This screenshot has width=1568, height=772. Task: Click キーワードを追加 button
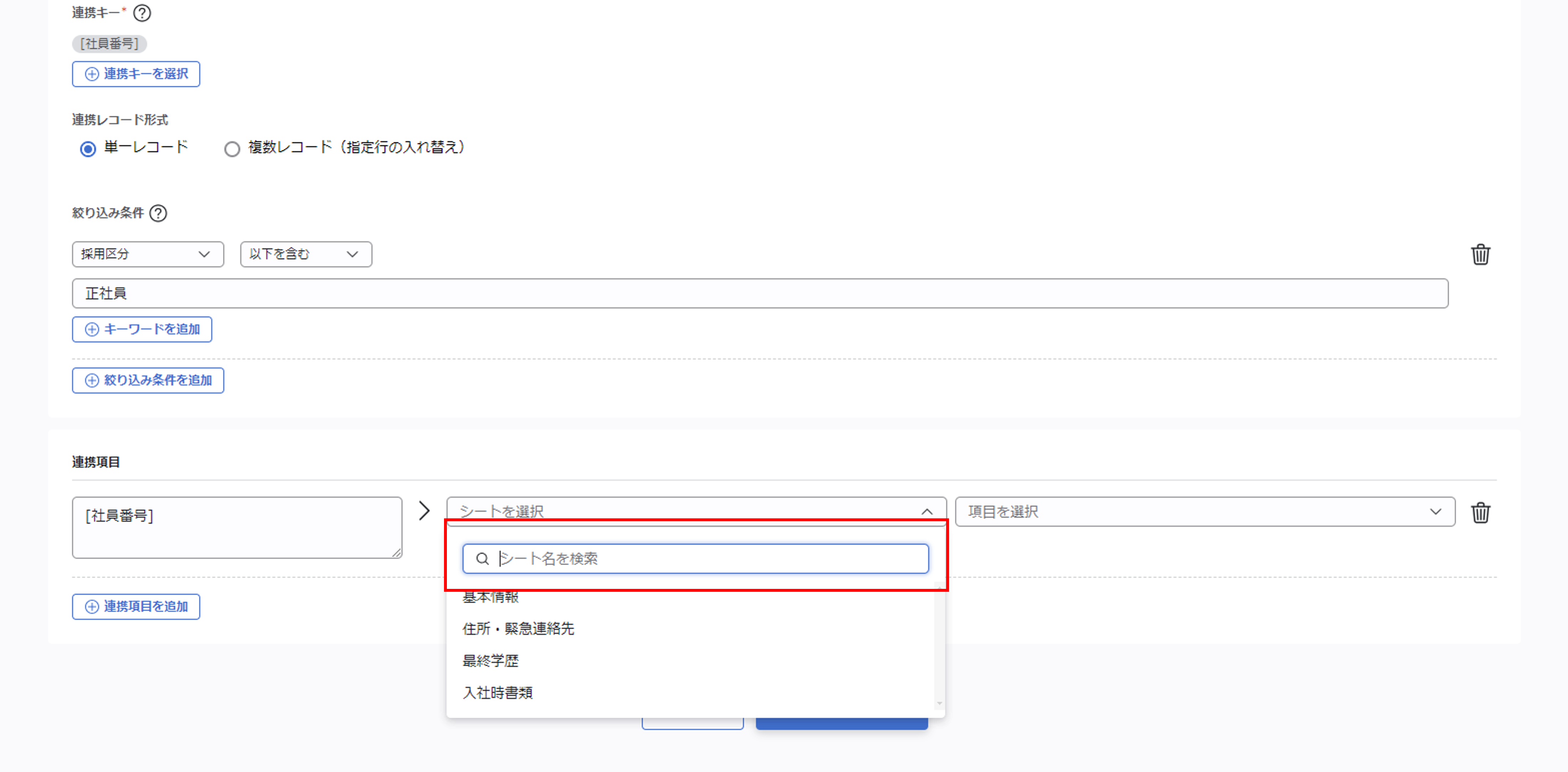(142, 329)
